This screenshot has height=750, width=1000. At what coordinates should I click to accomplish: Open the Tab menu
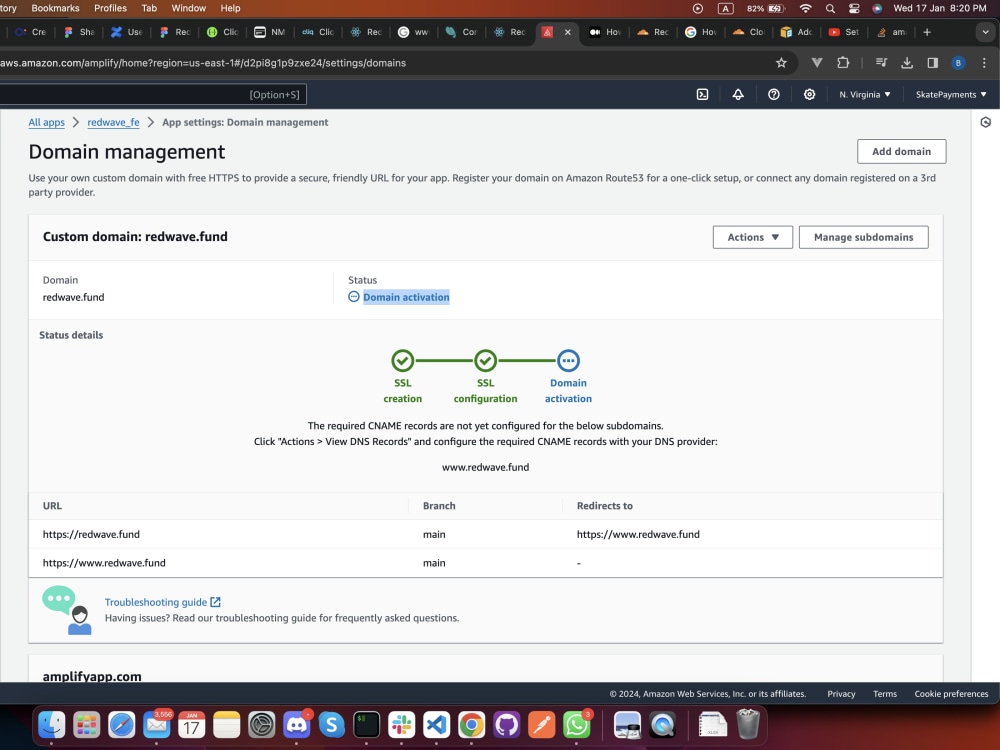[149, 8]
